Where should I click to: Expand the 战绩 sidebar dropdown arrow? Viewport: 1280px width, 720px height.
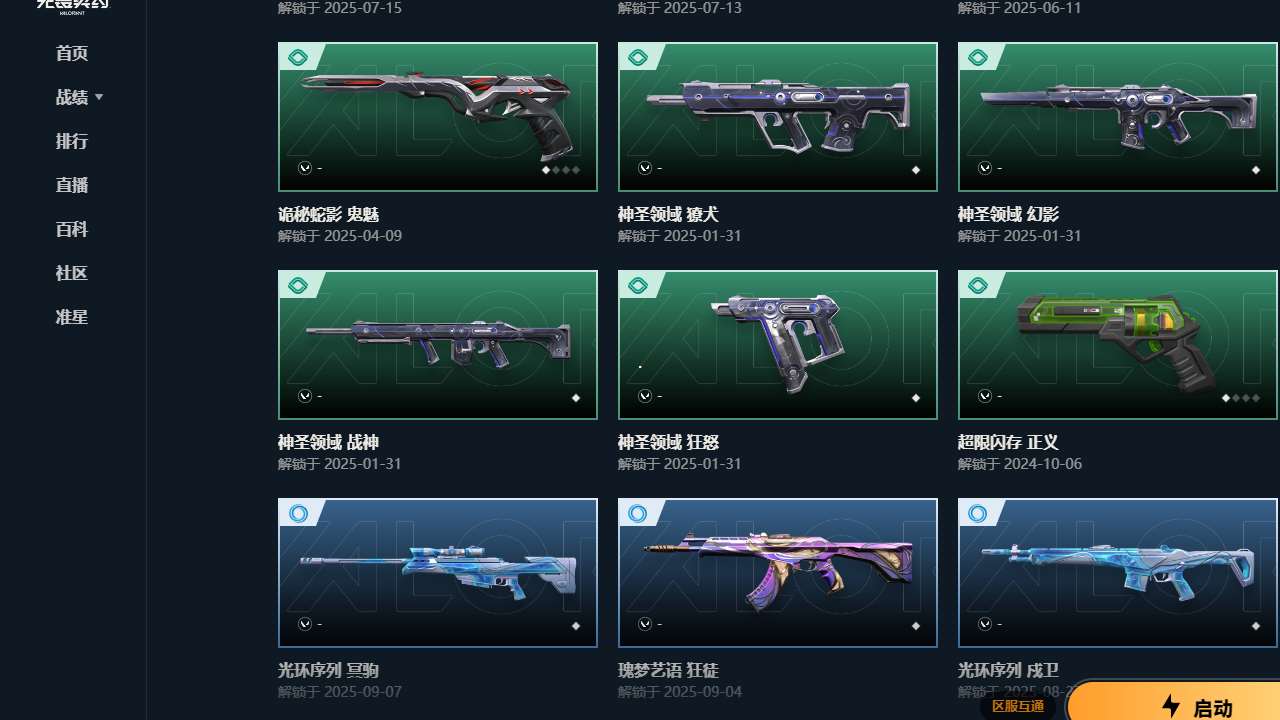99,98
